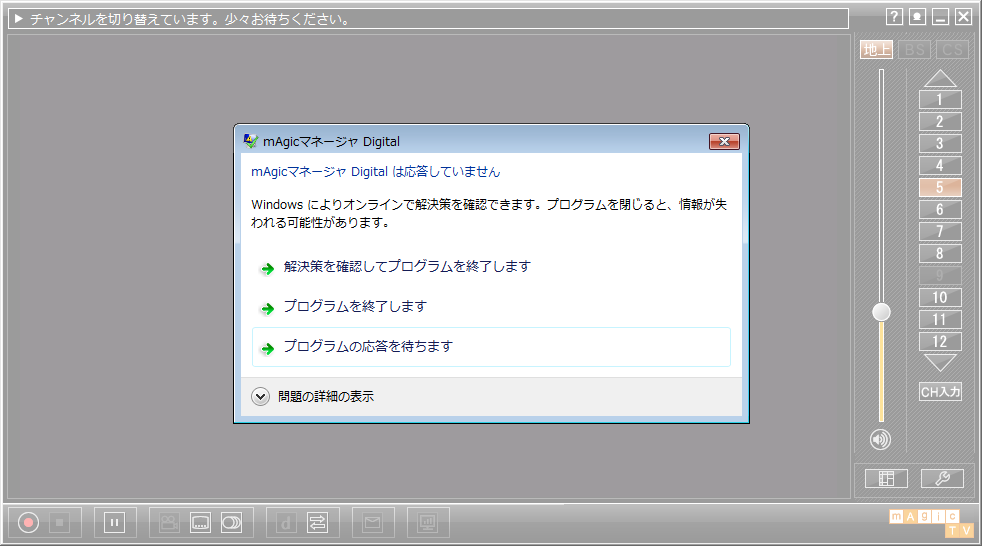Select channel 12 button
This screenshot has width=982, height=546.
tap(940, 341)
